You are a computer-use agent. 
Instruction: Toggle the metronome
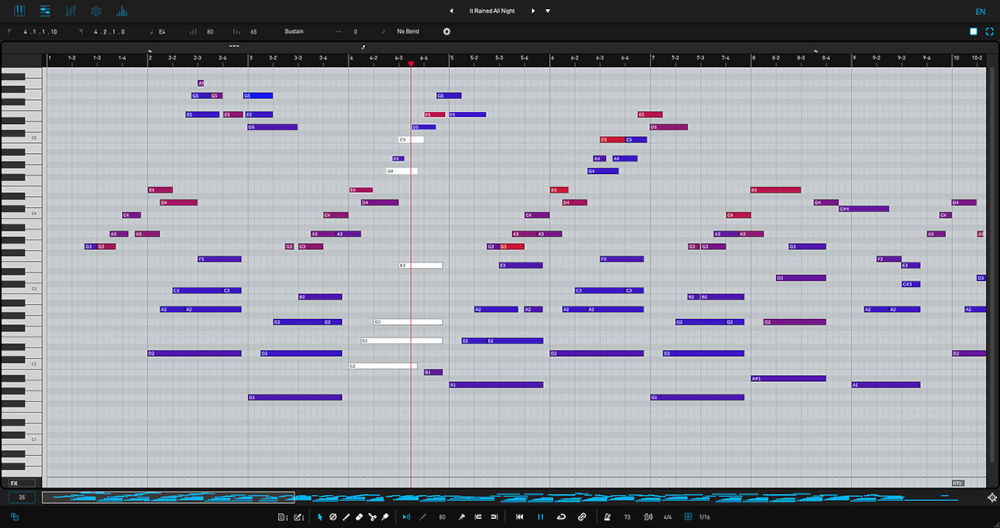coord(607,517)
